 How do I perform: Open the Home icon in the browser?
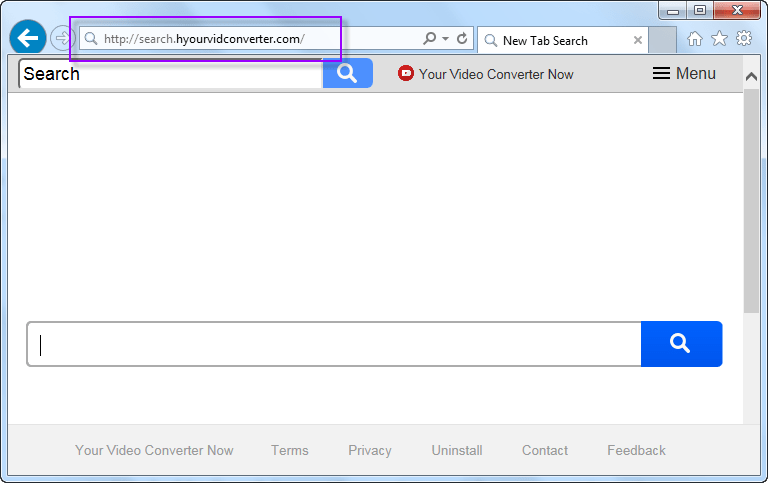pos(695,38)
